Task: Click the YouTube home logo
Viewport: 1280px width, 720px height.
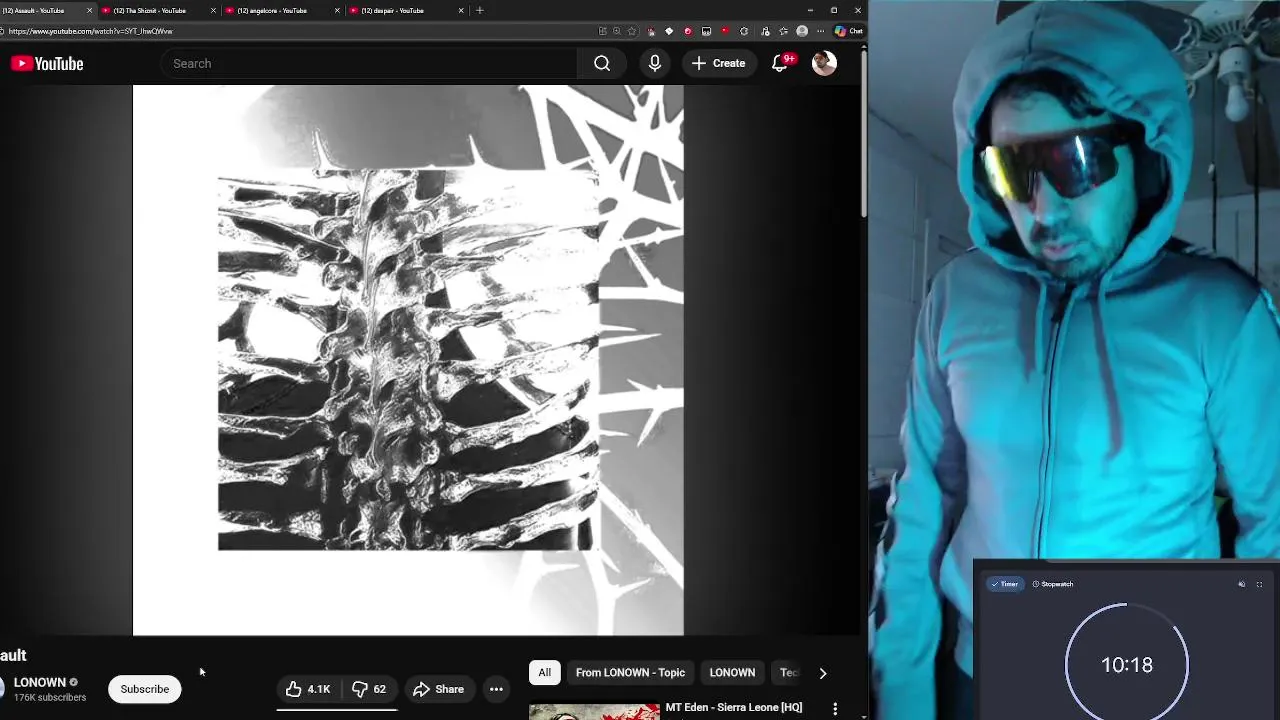Action: (47, 63)
